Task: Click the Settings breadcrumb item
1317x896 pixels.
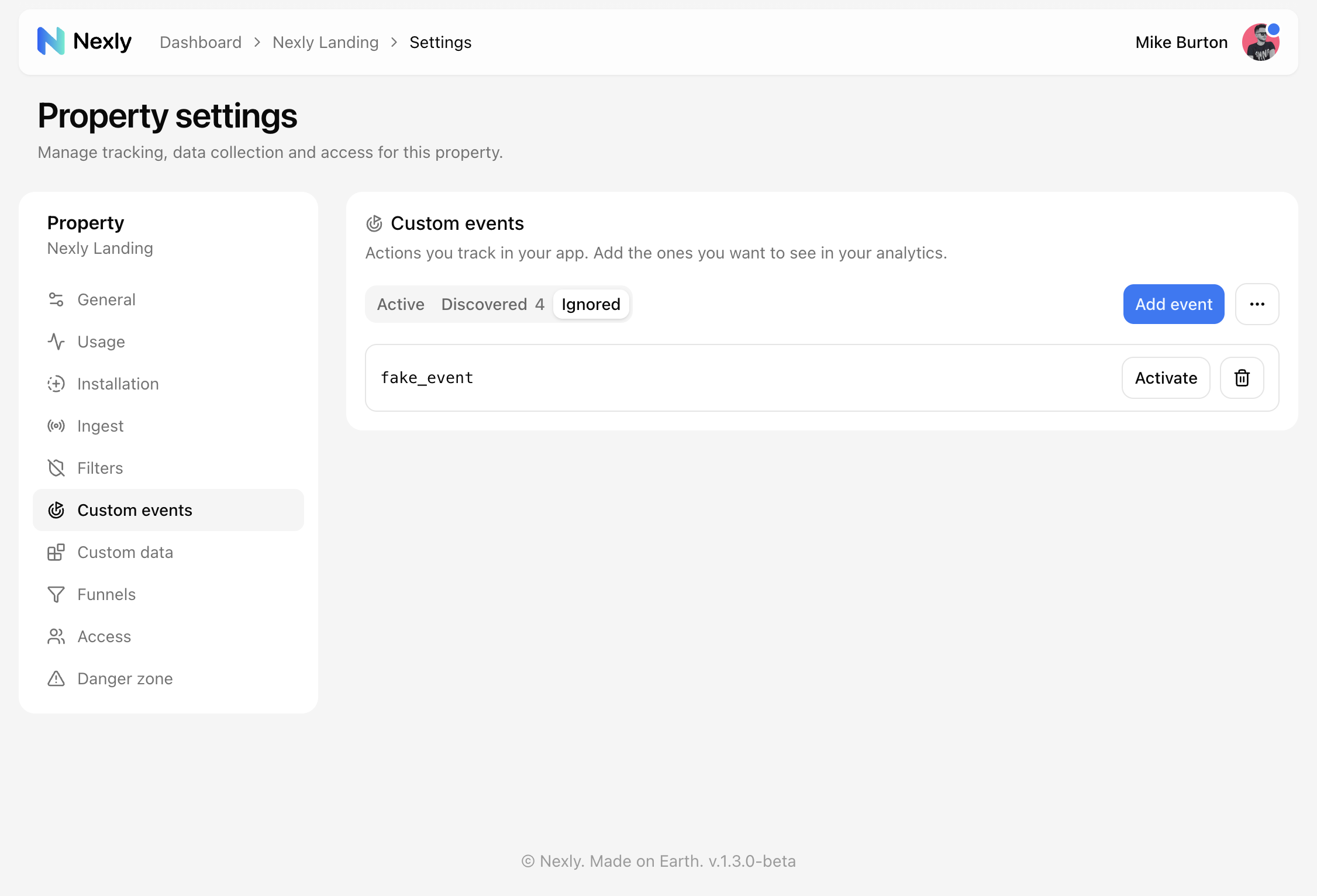Action: tap(440, 42)
